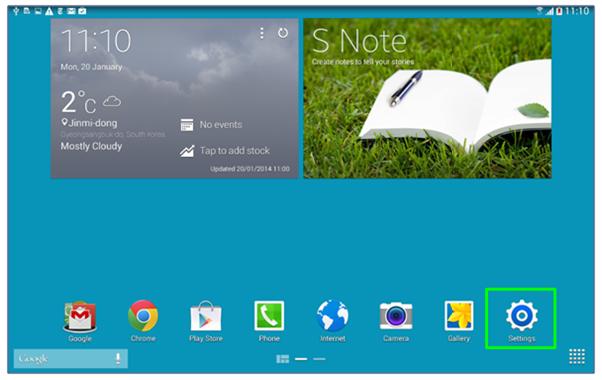Open the S Note widget
The image size is (602, 380).
click(x=427, y=98)
